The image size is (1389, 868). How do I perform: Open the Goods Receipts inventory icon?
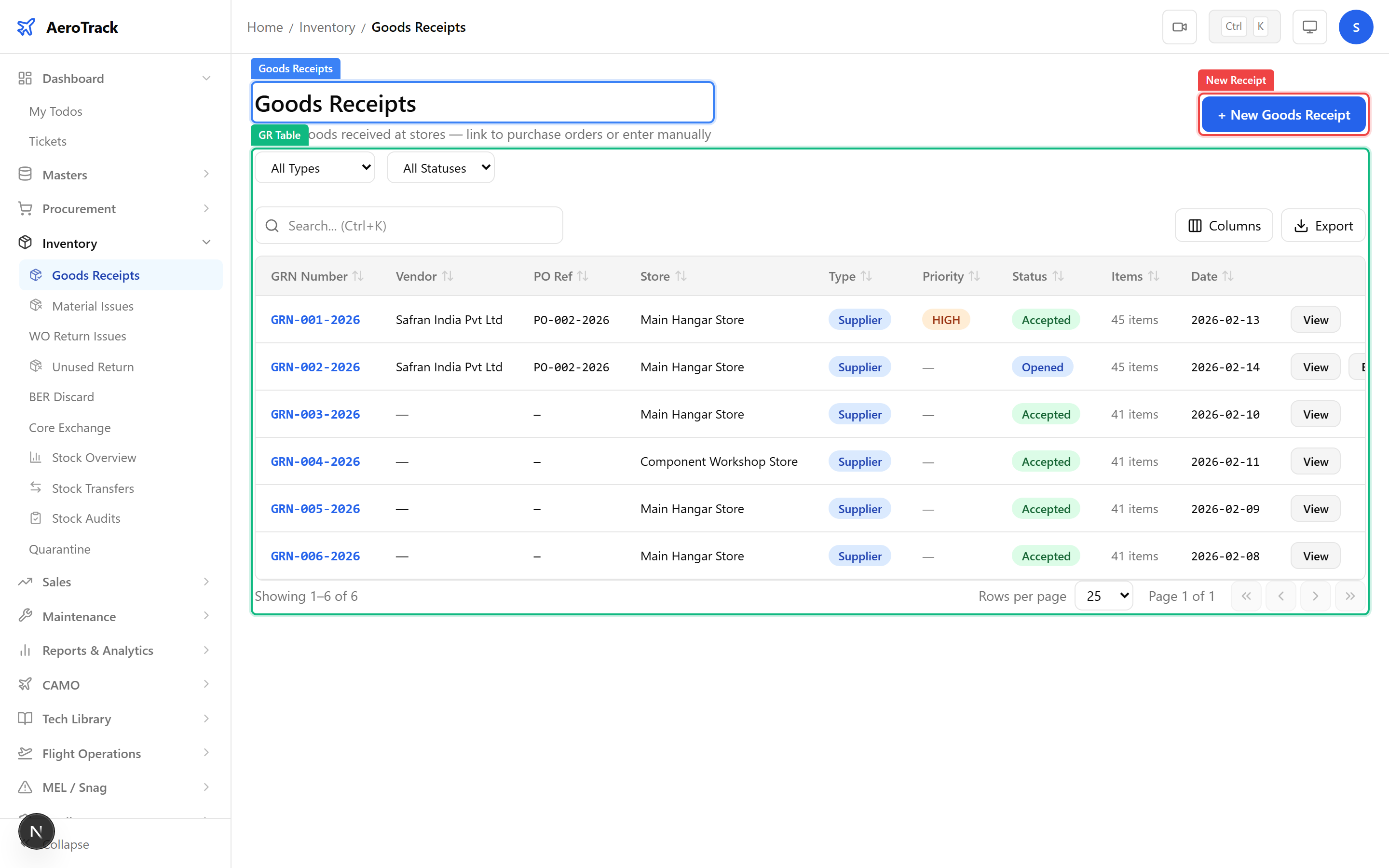tap(36, 275)
